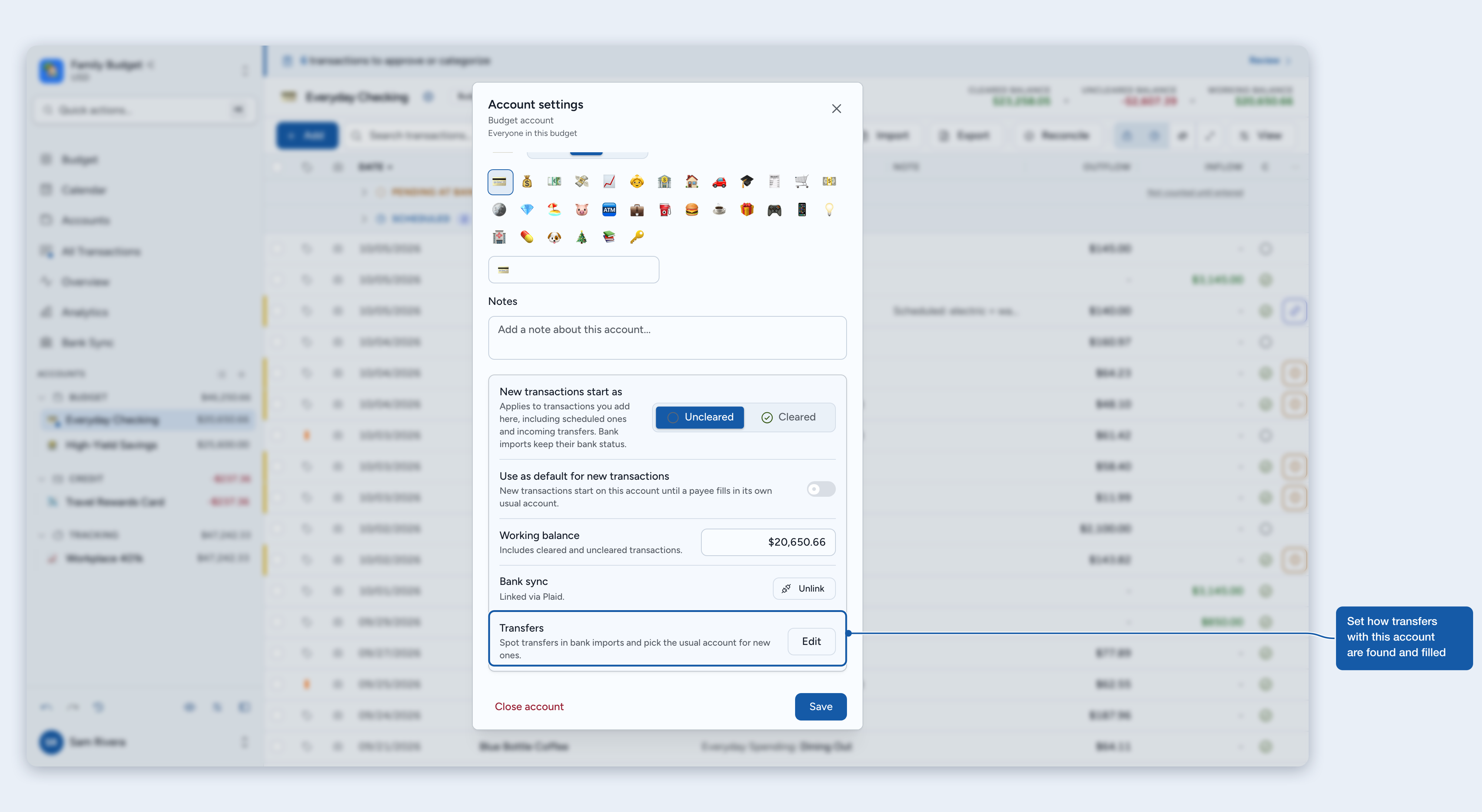The height and width of the screenshot is (812, 1482).
Task: Focus the Notes text area
Action: [667, 338]
